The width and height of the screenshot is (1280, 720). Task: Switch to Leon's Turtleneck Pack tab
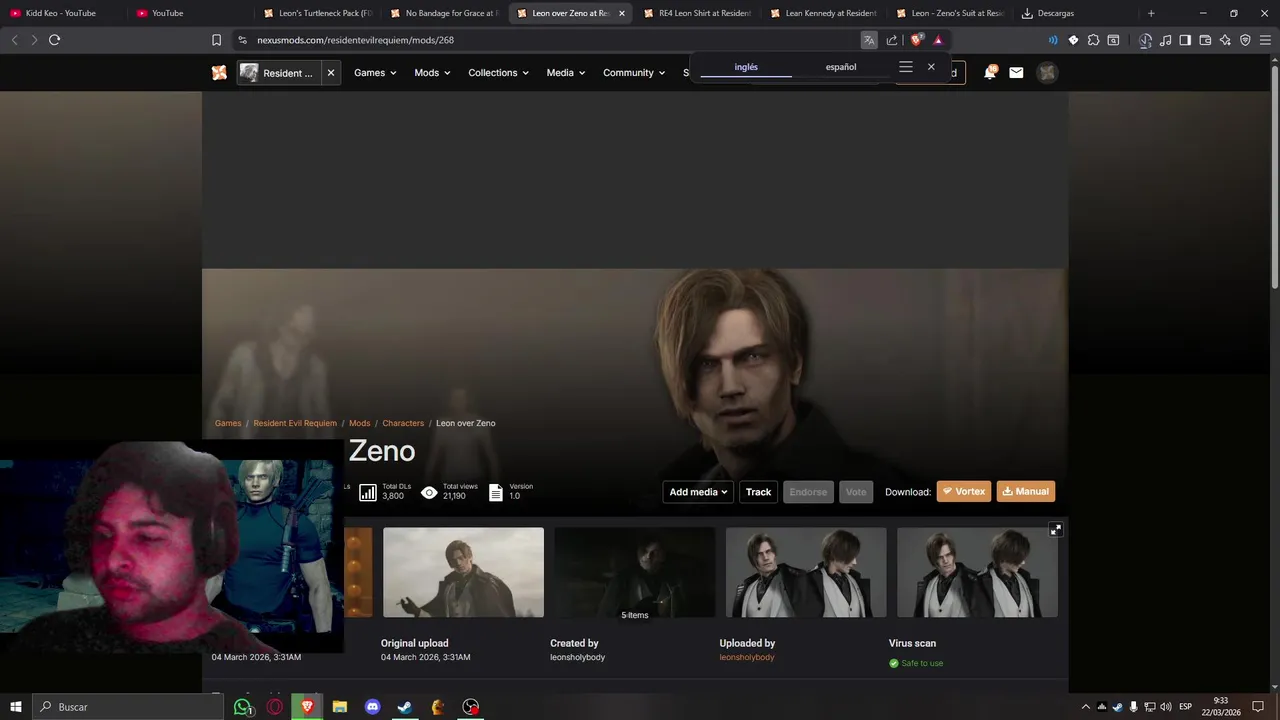[318, 13]
